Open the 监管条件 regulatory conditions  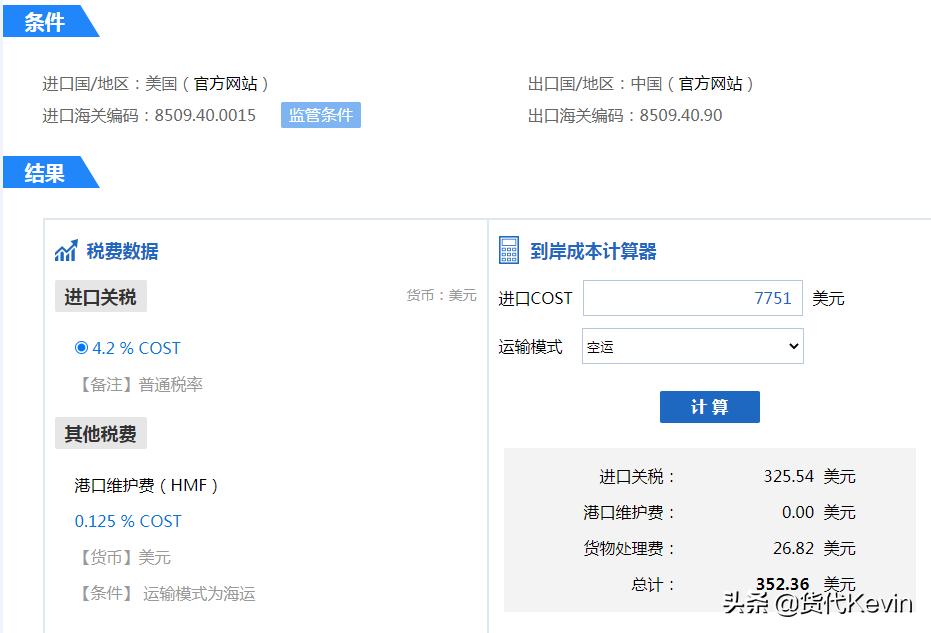tap(320, 115)
